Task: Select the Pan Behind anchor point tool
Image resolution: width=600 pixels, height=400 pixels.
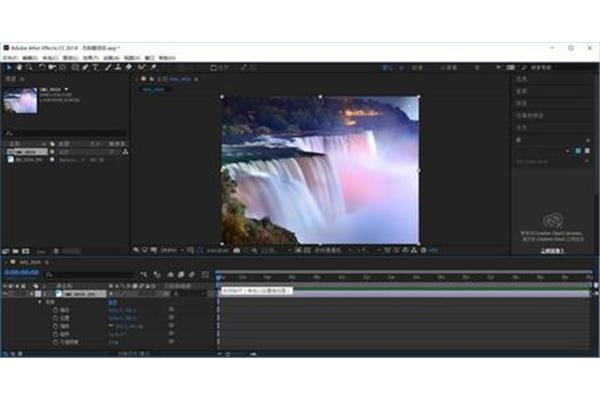Action: [63, 67]
